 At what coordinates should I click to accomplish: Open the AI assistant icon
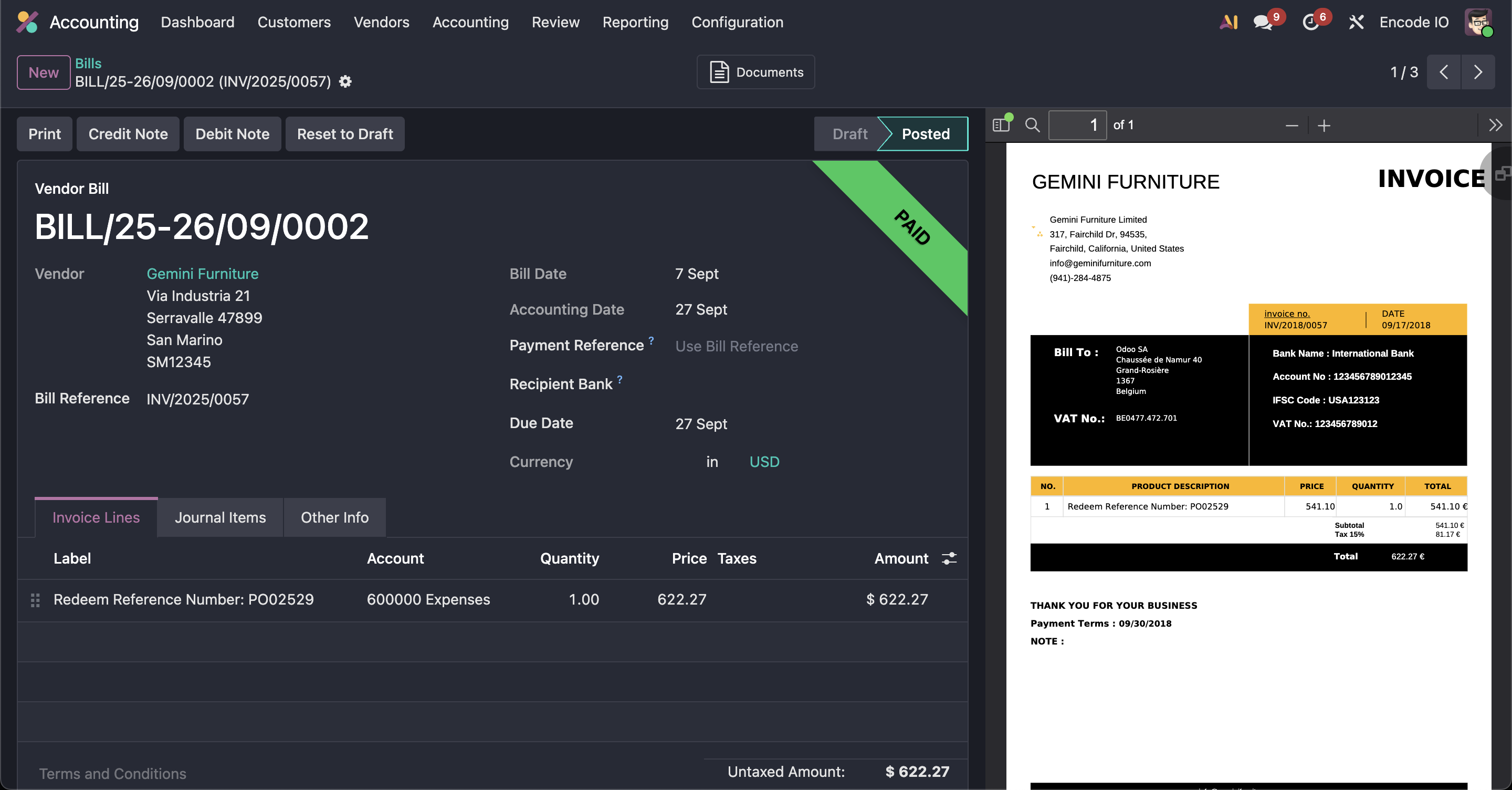(x=1228, y=22)
